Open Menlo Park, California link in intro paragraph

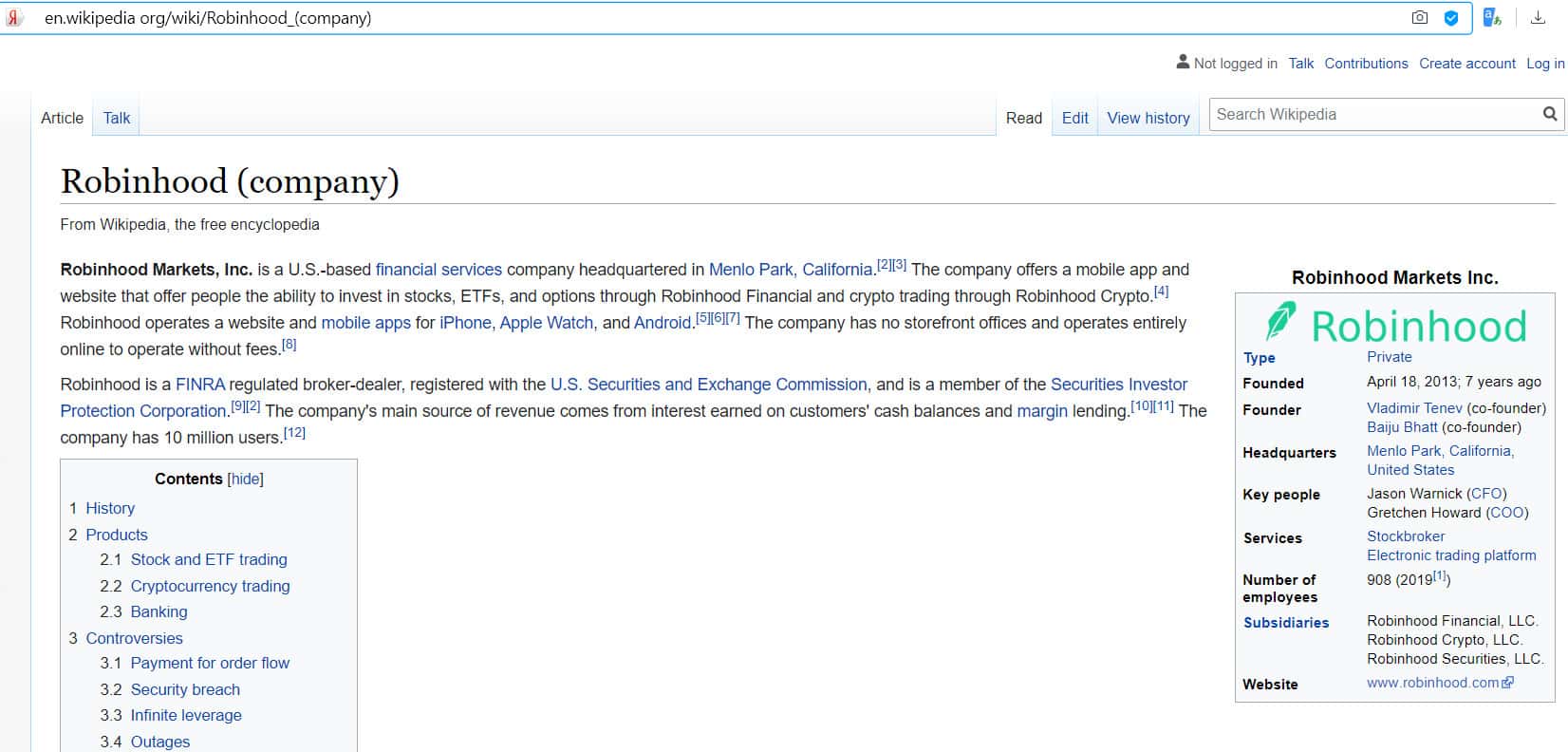[791, 270]
